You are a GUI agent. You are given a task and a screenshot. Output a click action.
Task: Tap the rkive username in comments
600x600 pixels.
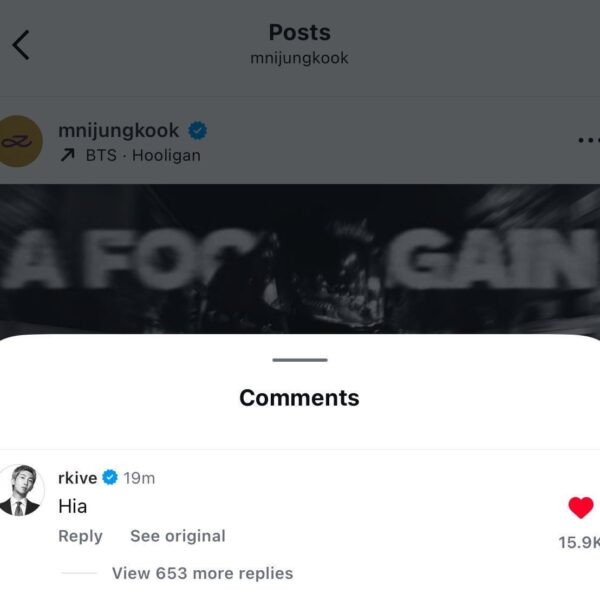pos(78,478)
